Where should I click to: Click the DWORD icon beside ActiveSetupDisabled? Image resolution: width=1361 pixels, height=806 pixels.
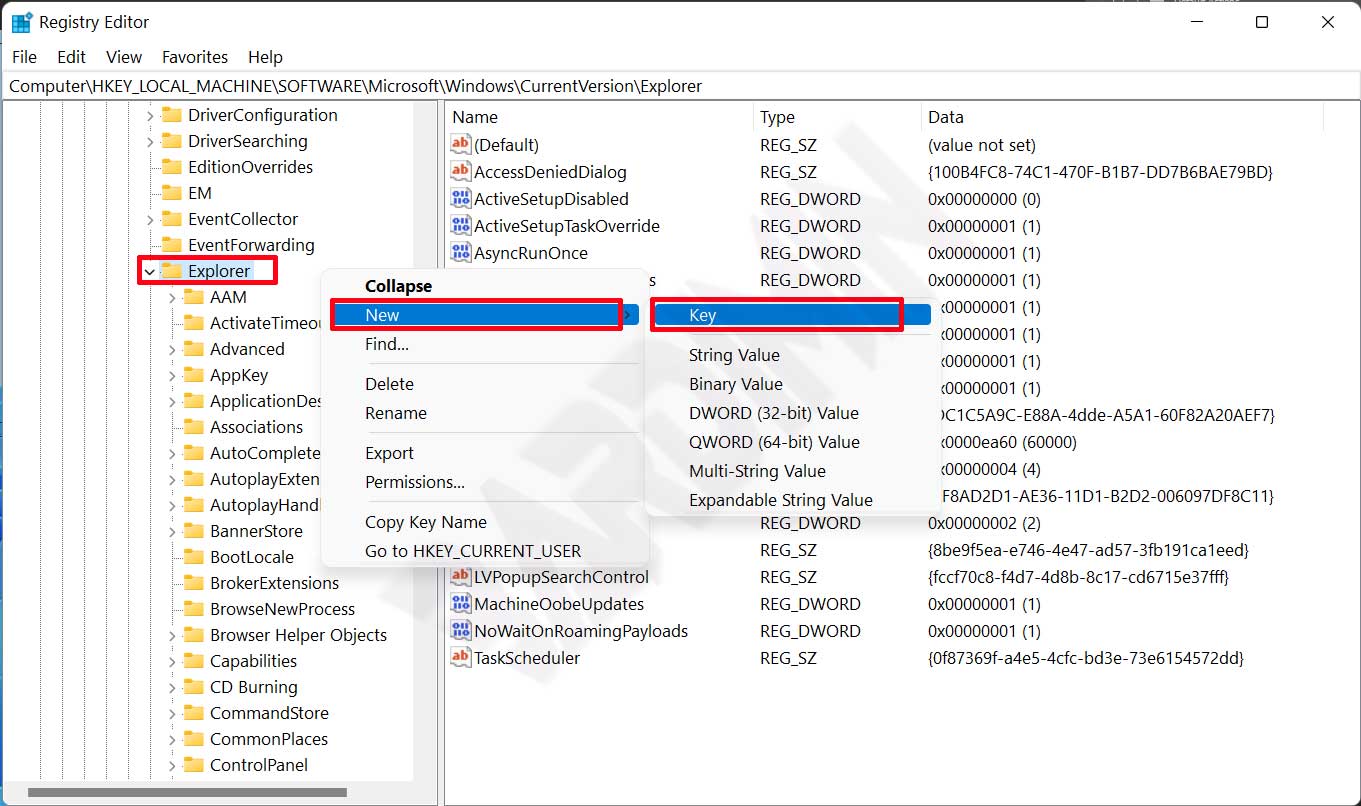461,199
